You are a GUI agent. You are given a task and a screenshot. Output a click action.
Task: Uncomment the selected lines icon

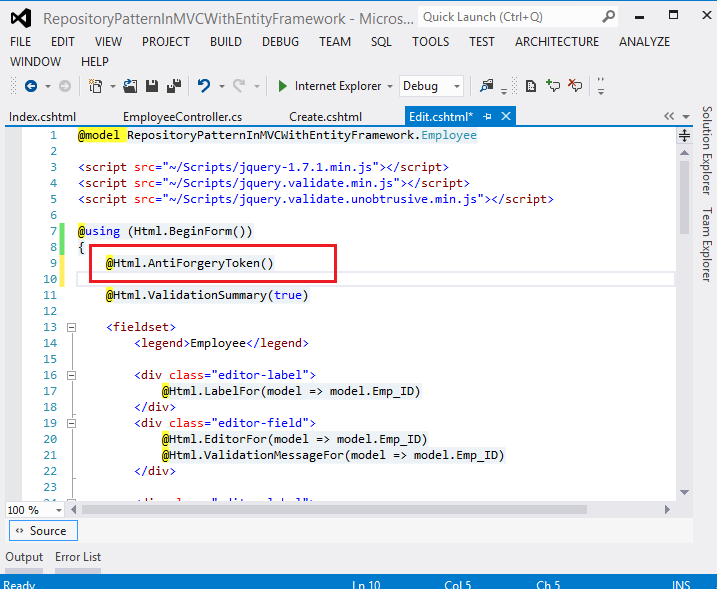click(575, 86)
